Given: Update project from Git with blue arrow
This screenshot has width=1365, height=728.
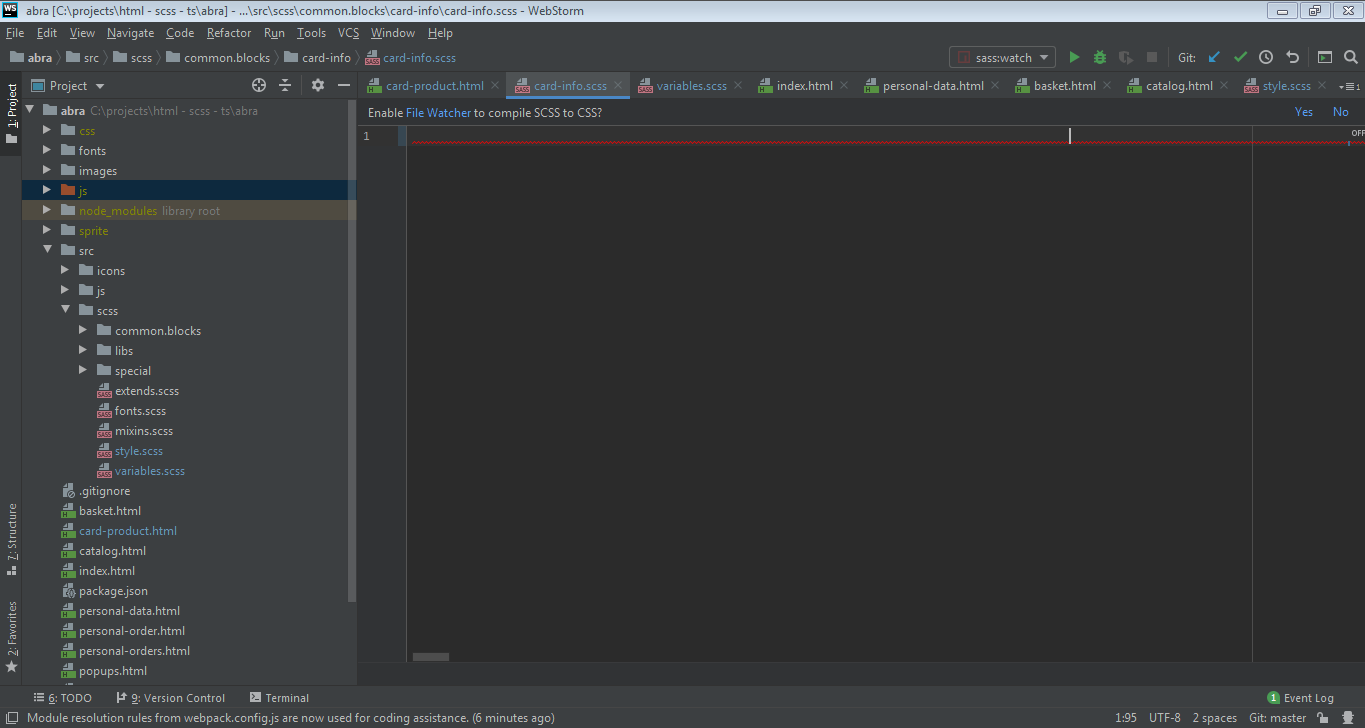Looking at the screenshot, I should pos(1214,58).
